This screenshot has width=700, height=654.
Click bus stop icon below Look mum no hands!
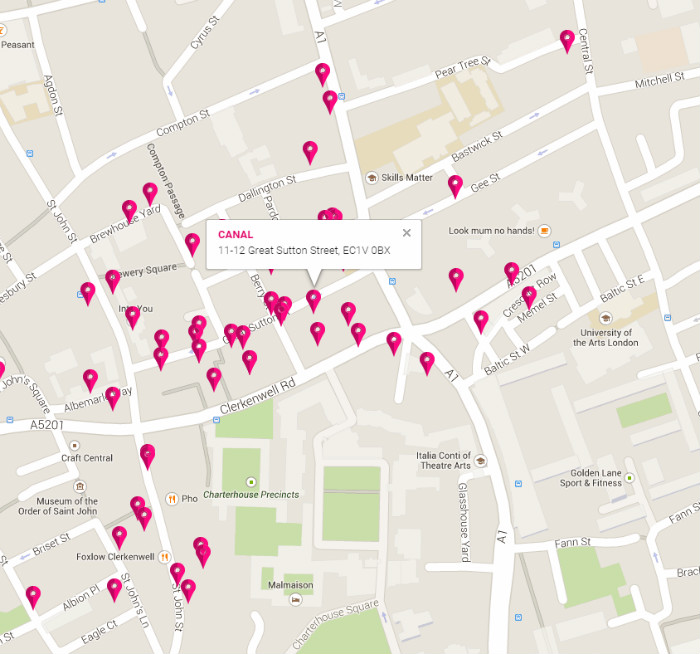556,244
